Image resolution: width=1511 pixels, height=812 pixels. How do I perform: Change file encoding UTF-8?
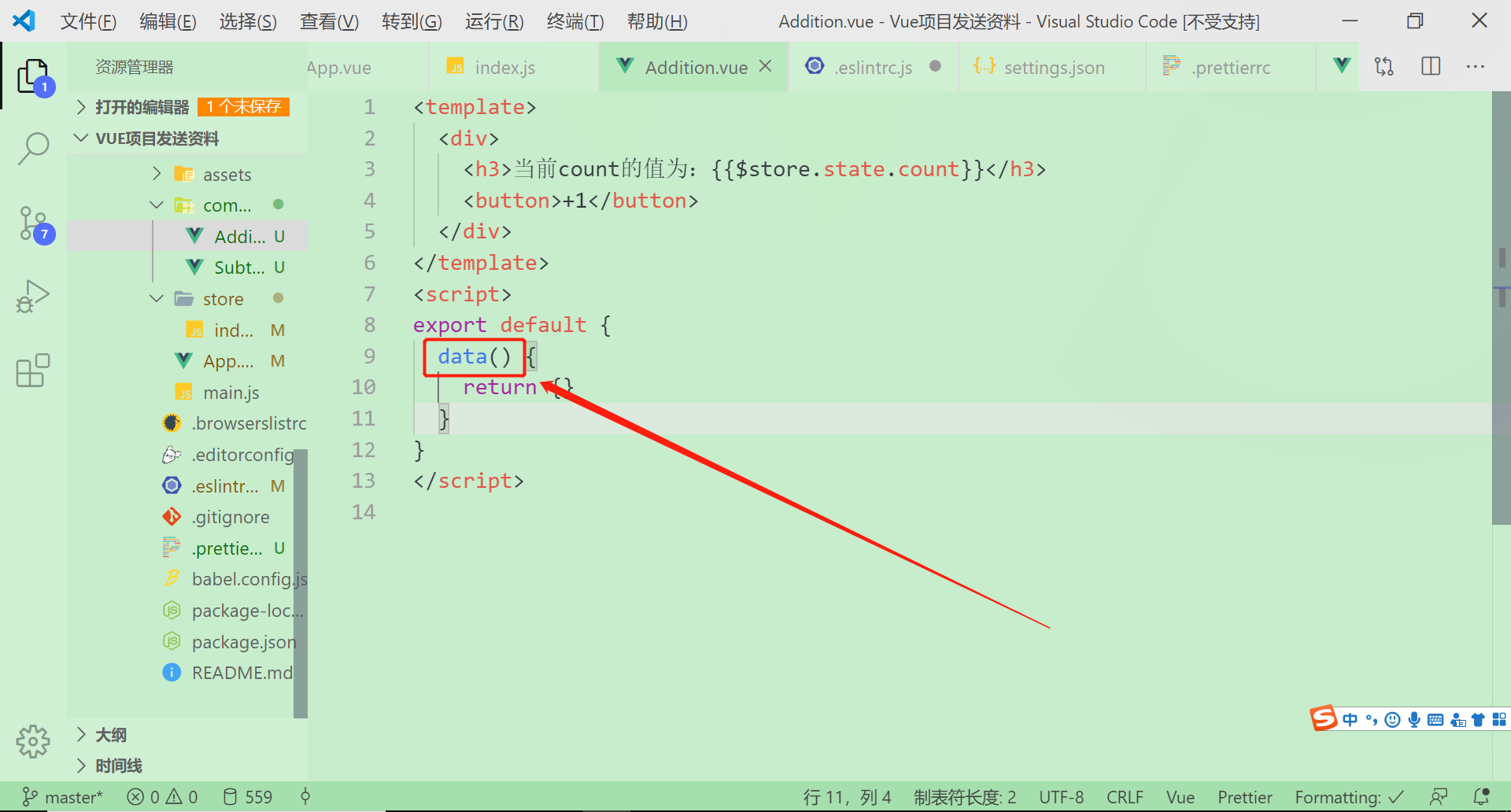(1061, 797)
